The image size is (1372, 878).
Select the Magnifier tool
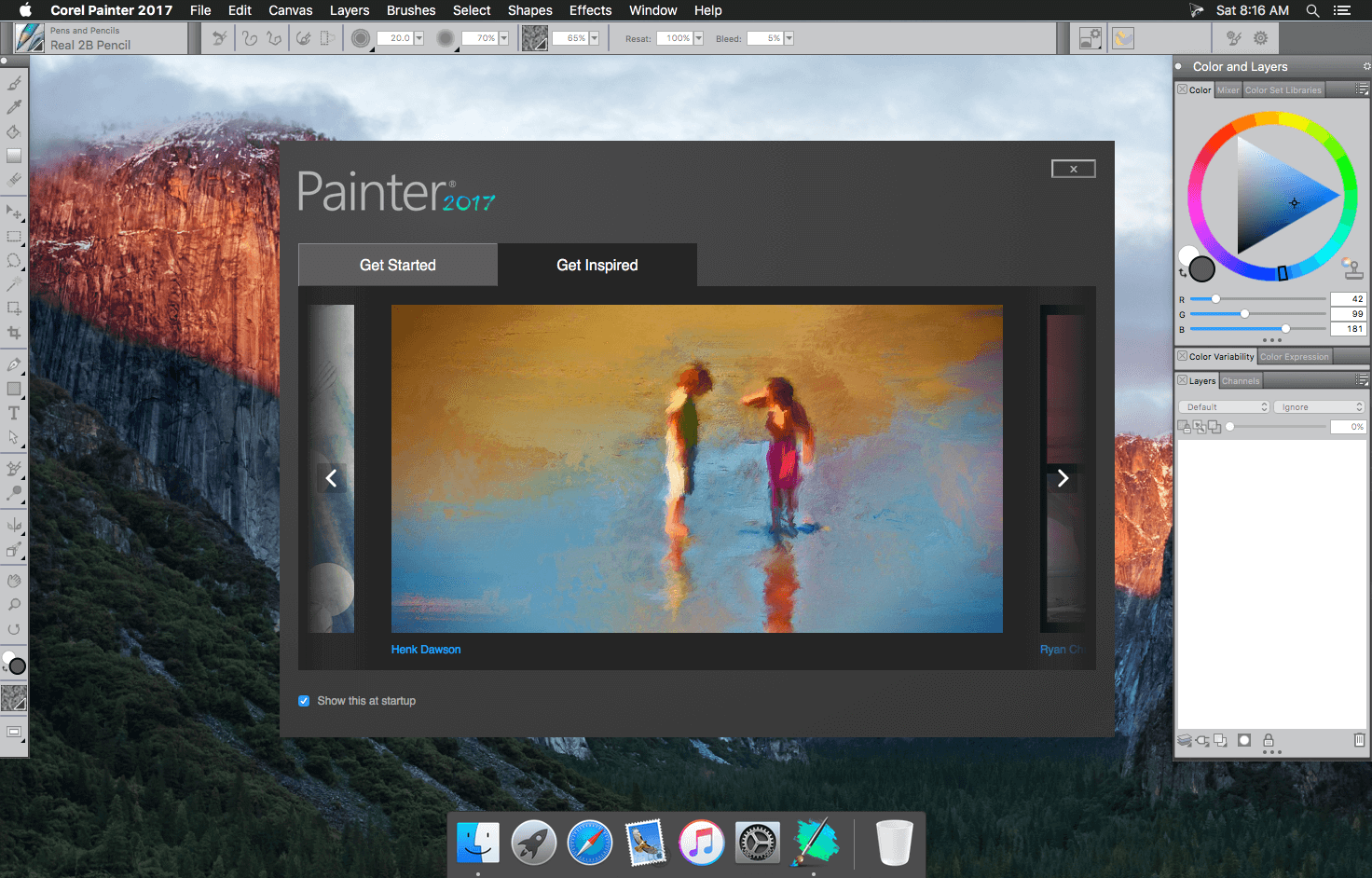coord(14,606)
